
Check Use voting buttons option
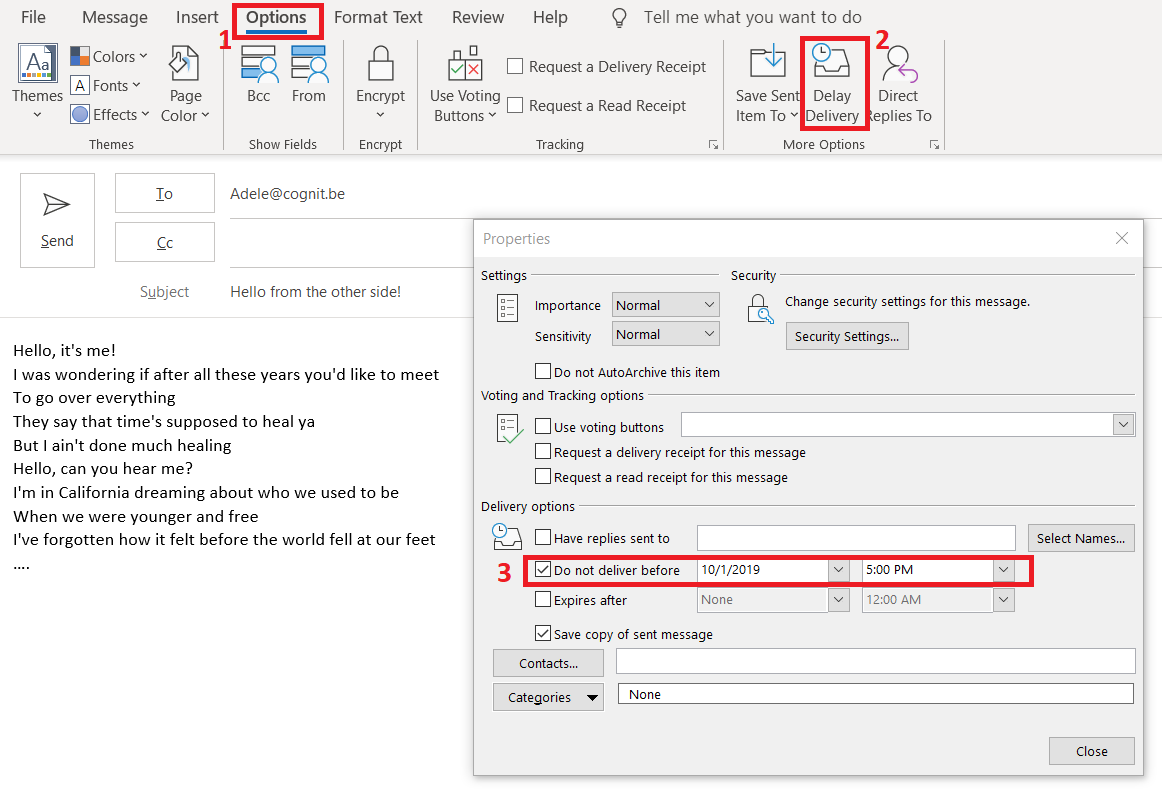pyautogui.click(x=543, y=426)
